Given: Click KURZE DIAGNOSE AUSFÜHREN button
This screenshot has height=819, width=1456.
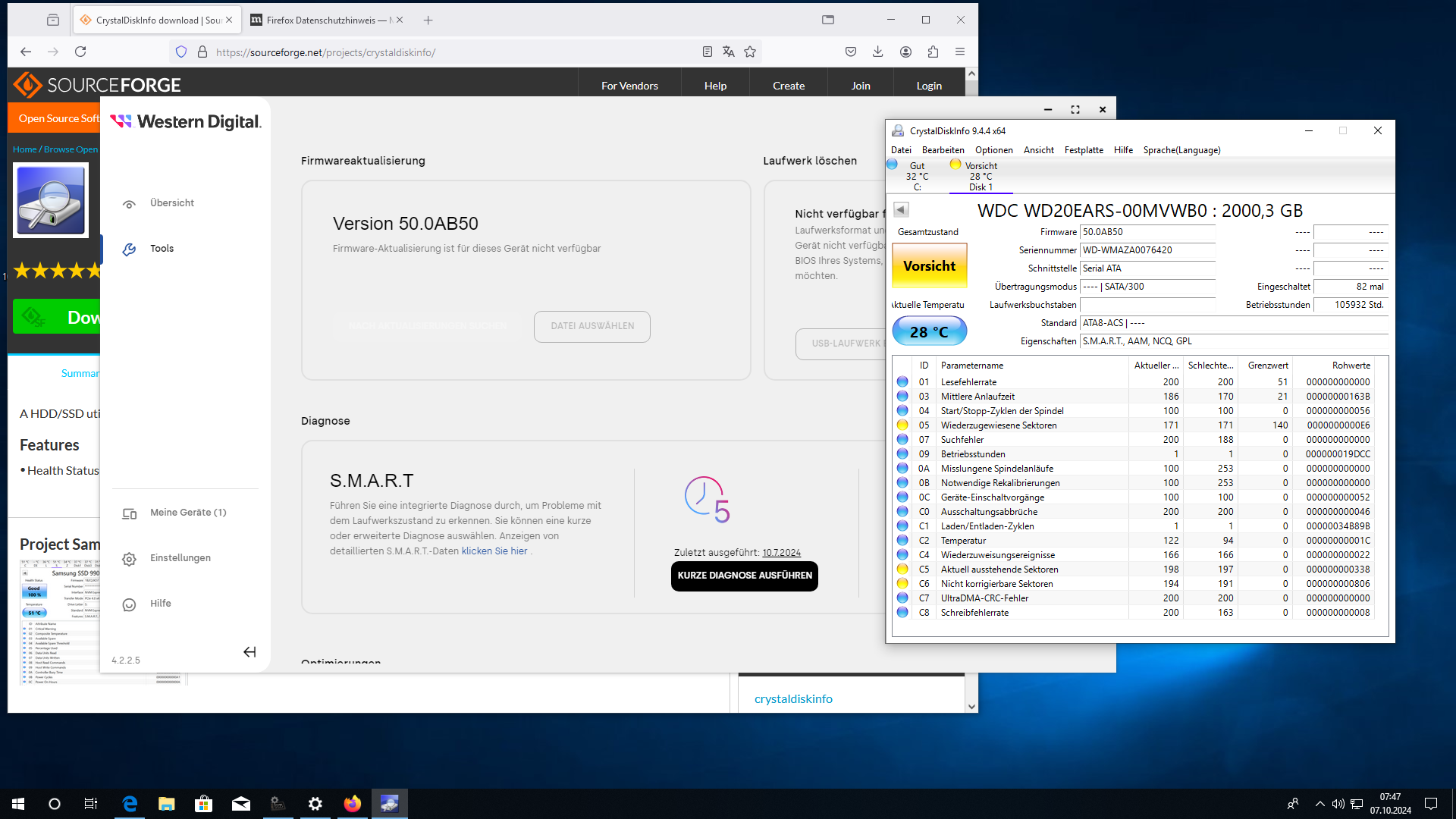Looking at the screenshot, I should (744, 576).
